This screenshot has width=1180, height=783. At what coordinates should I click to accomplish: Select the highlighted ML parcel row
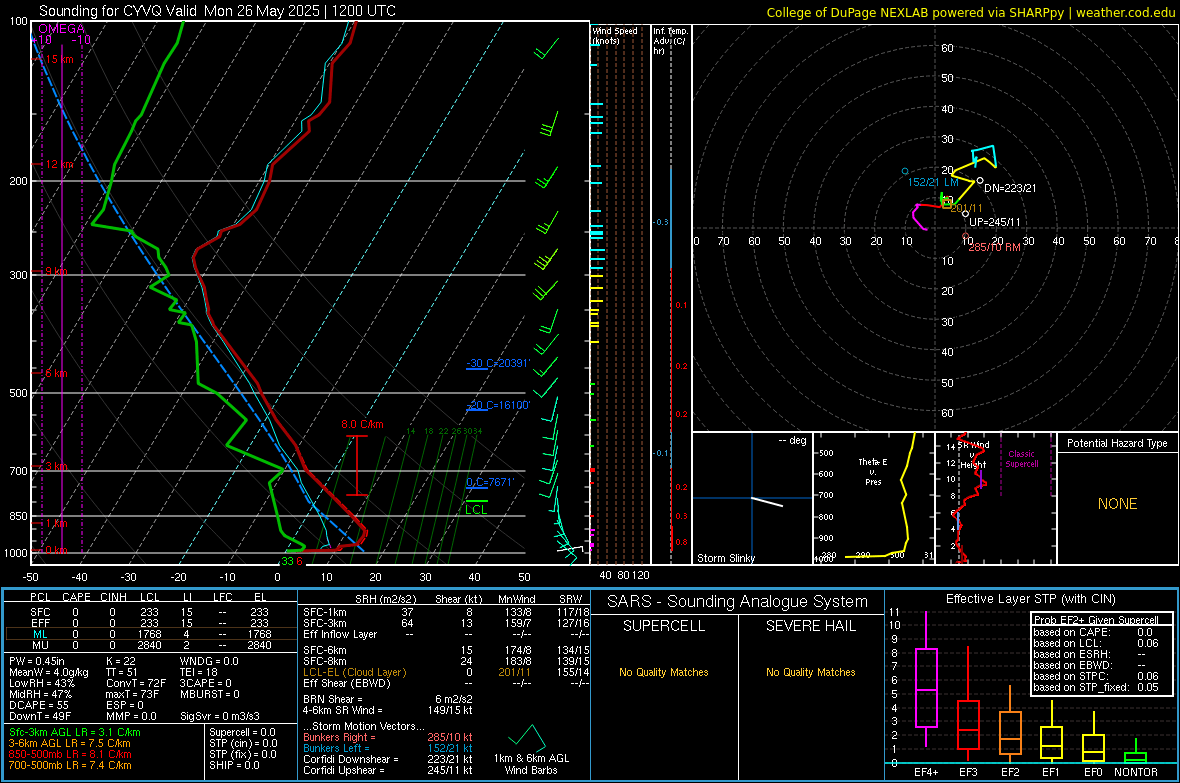(x=149, y=634)
